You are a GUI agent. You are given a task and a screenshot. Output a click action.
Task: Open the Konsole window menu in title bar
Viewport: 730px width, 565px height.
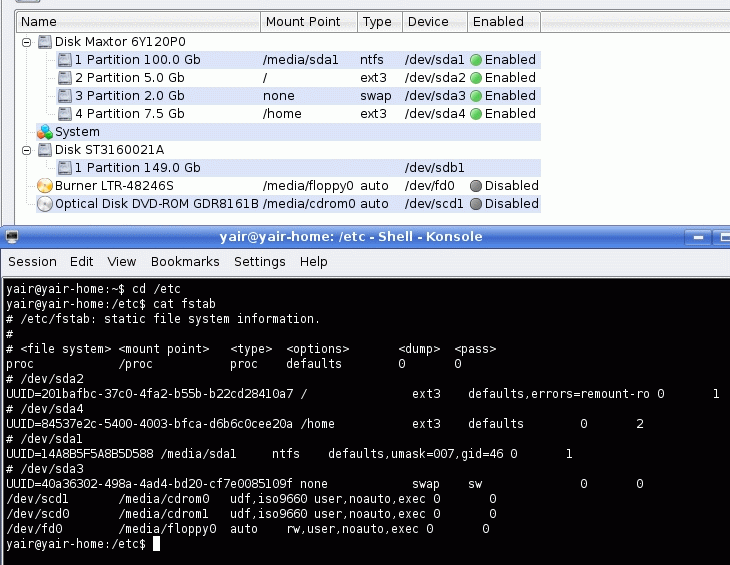pyautogui.click(x=12, y=237)
